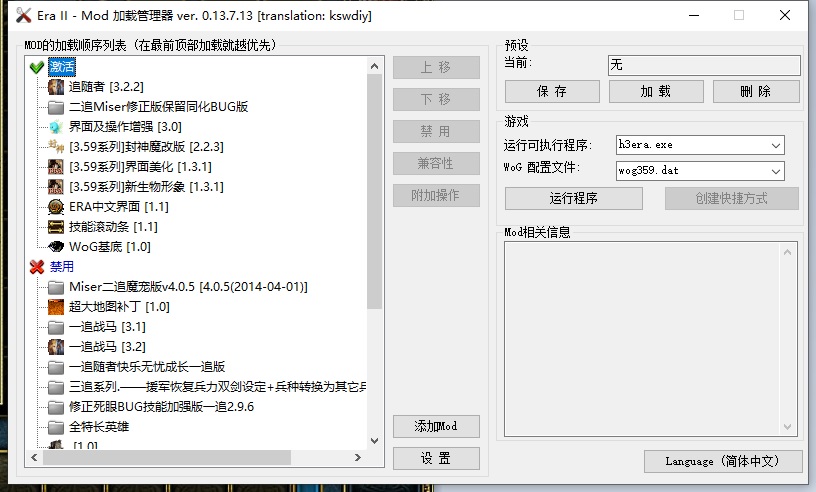Click the 追随者 [3.2.2] mod icon

click(56, 87)
